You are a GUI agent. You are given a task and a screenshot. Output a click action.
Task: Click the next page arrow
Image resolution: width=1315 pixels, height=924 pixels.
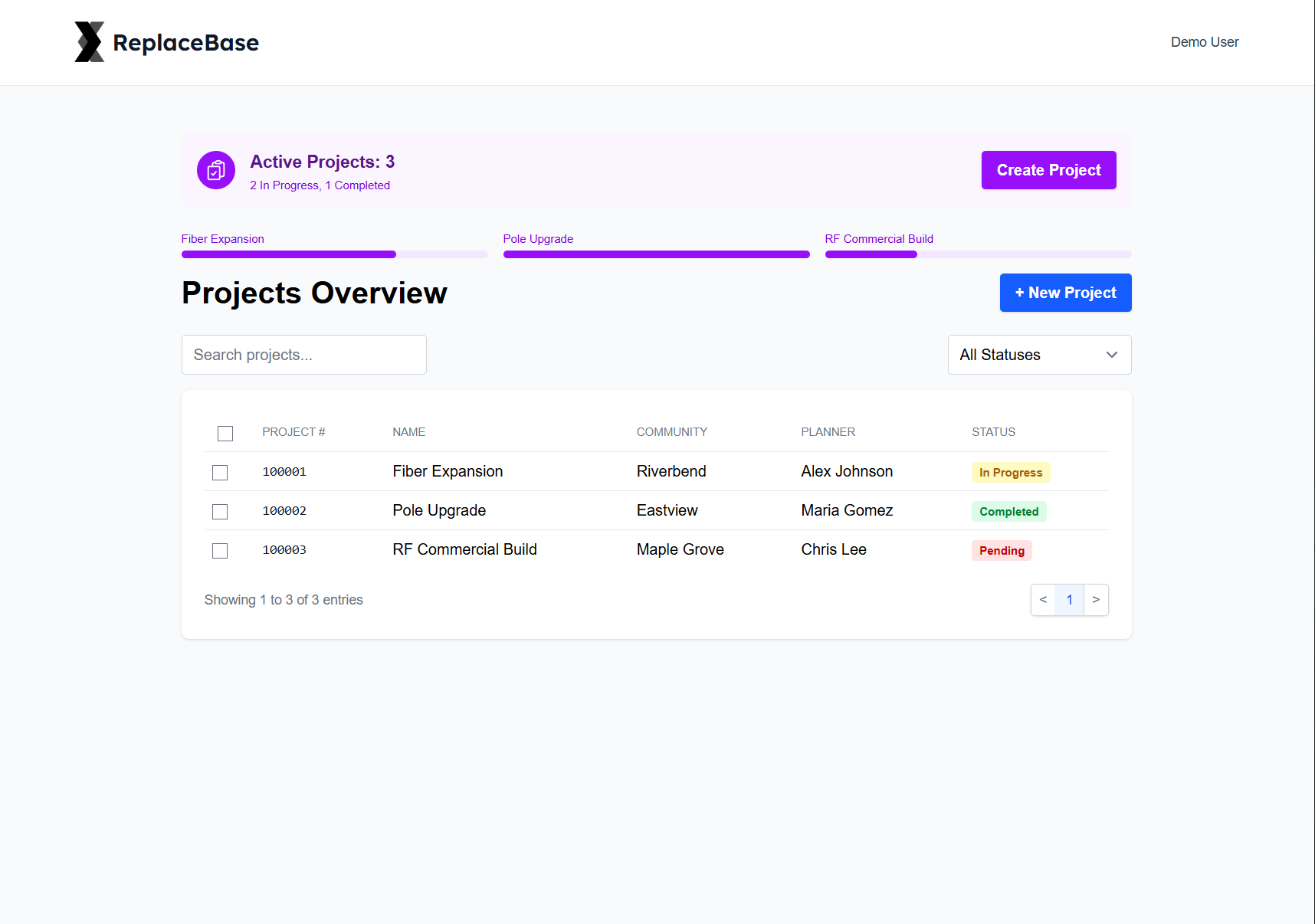[x=1096, y=600]
